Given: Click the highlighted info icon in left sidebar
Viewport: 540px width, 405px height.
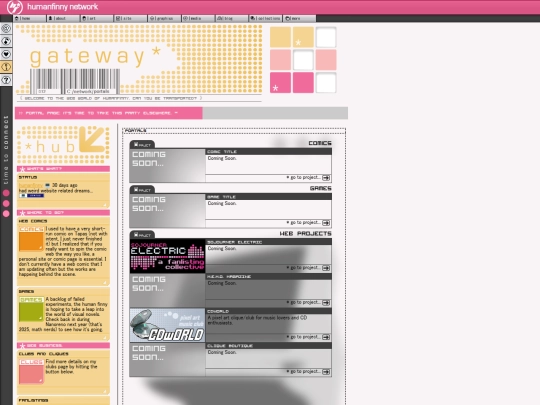Looking at the screenshot, I should pos(6,67).
